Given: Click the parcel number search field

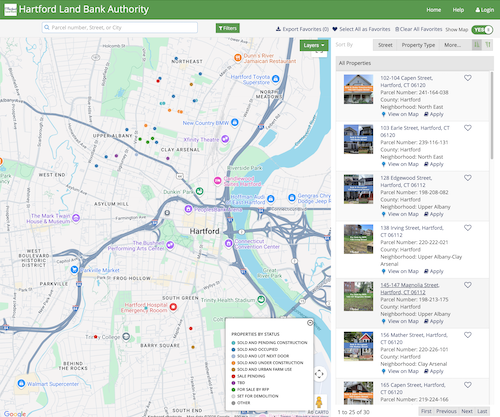Looking at the screenshot, I should point(120,28).
